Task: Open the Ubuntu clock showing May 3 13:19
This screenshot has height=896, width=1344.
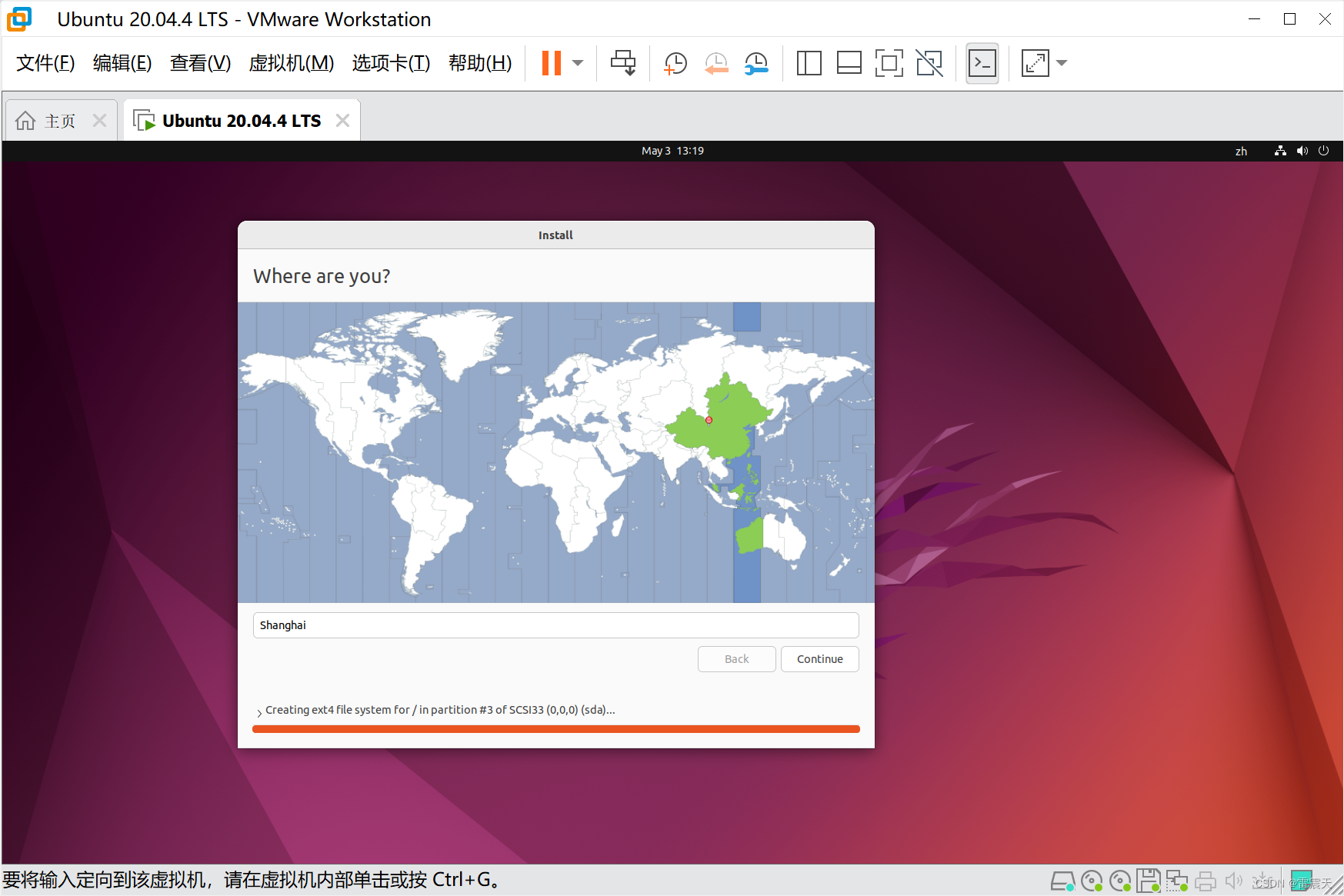Action: [x=672, y=151]
